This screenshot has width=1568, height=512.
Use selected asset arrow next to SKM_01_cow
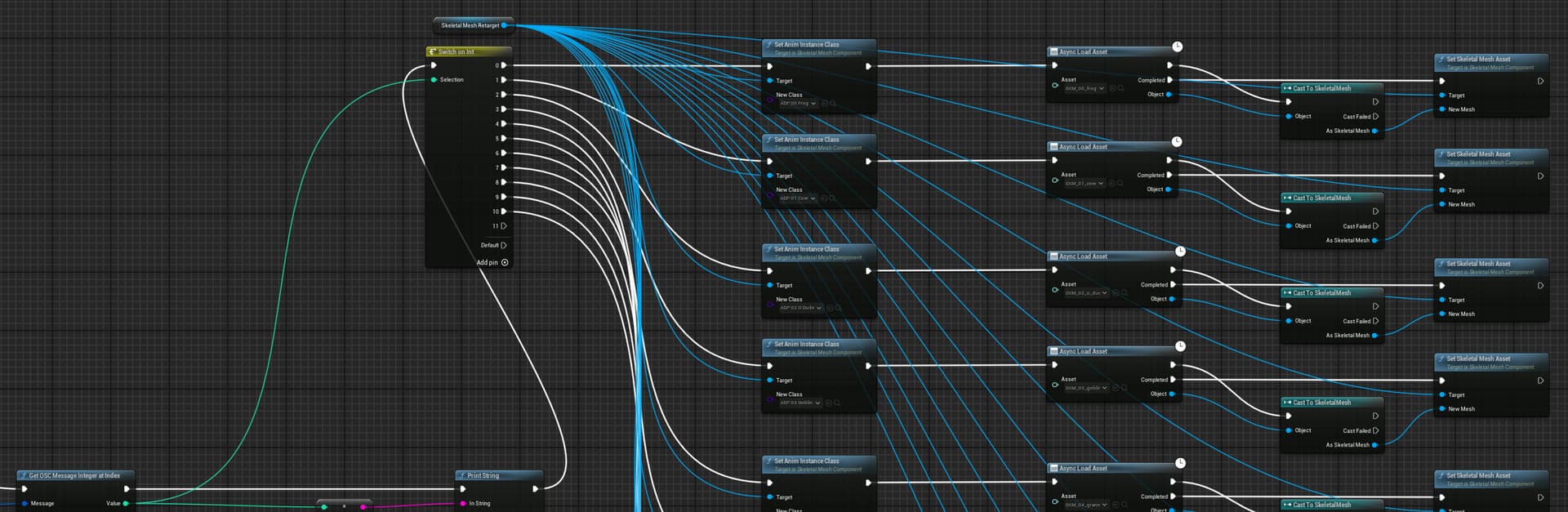[x=1112, y=184]
